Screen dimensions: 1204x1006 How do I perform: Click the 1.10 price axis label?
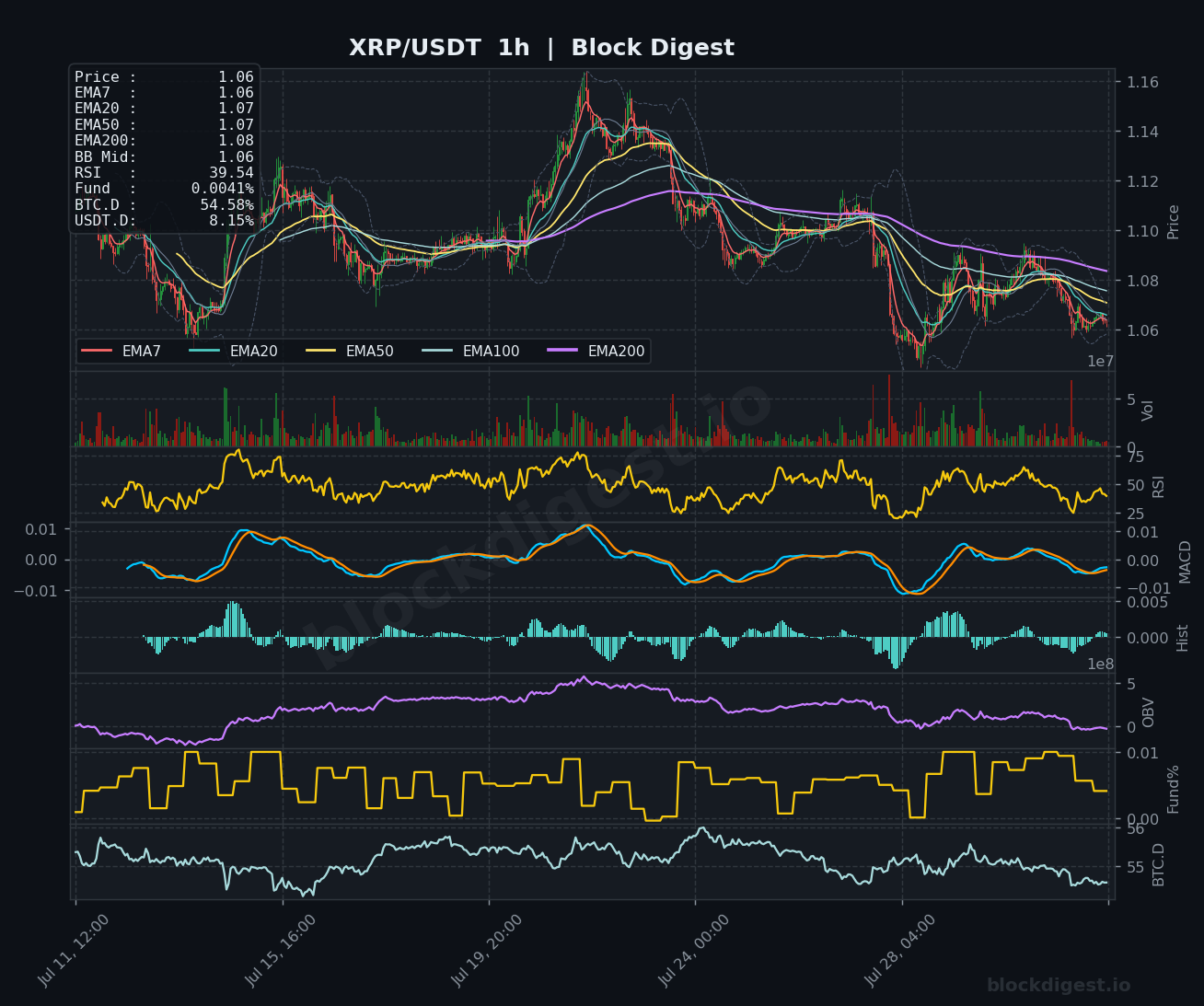1142,231
